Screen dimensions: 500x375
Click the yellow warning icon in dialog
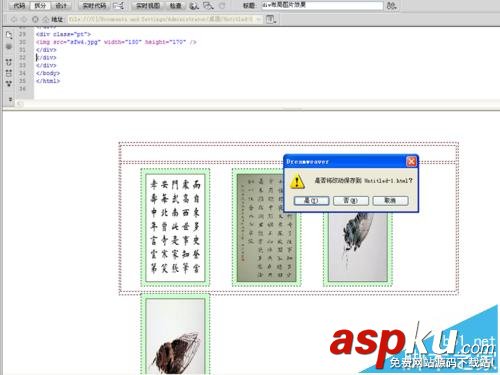click(x=297, y=181)
